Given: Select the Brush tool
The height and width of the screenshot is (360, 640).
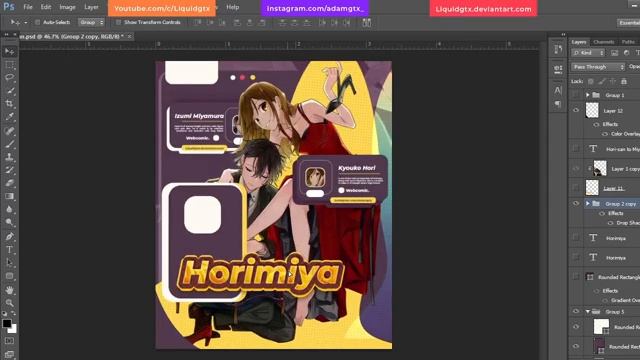Looking at the screenshot, I should (9, 144).
